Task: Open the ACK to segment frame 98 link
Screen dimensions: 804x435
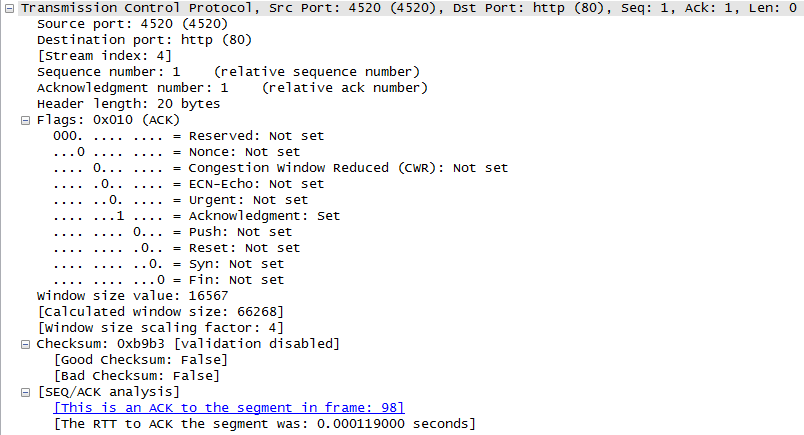Action: coord(229,408)
